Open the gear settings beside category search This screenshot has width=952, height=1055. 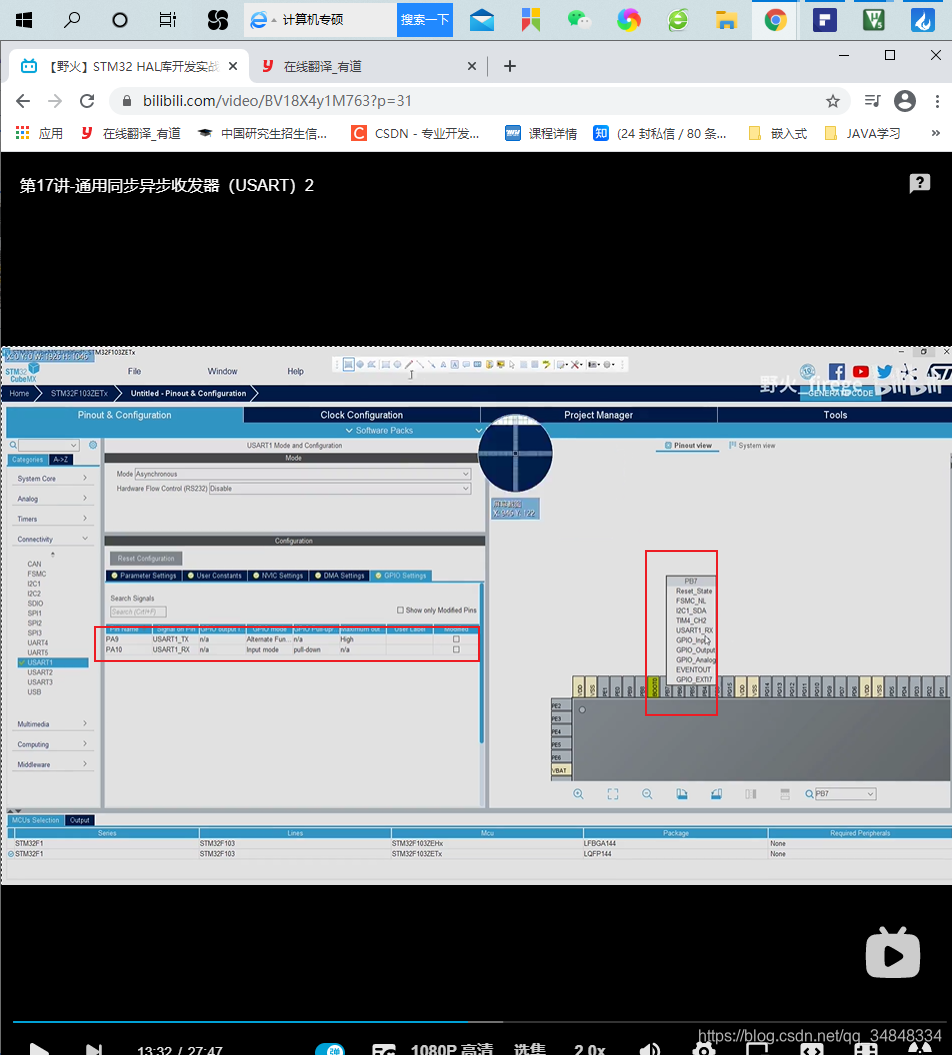[x=93, y=445]
